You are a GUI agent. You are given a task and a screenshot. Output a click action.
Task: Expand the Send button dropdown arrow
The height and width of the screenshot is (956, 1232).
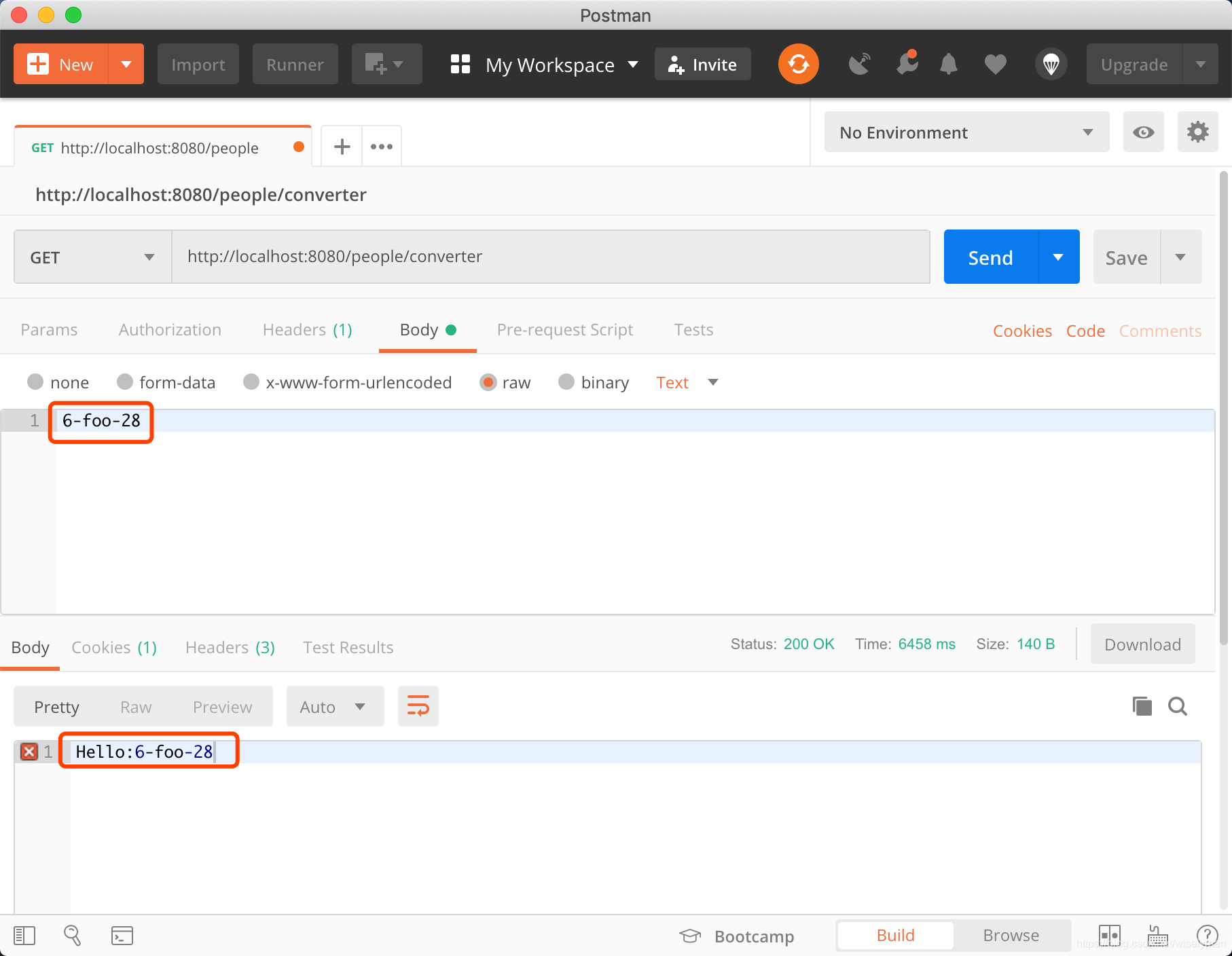pyautogui.click(x=1058, y=257)
